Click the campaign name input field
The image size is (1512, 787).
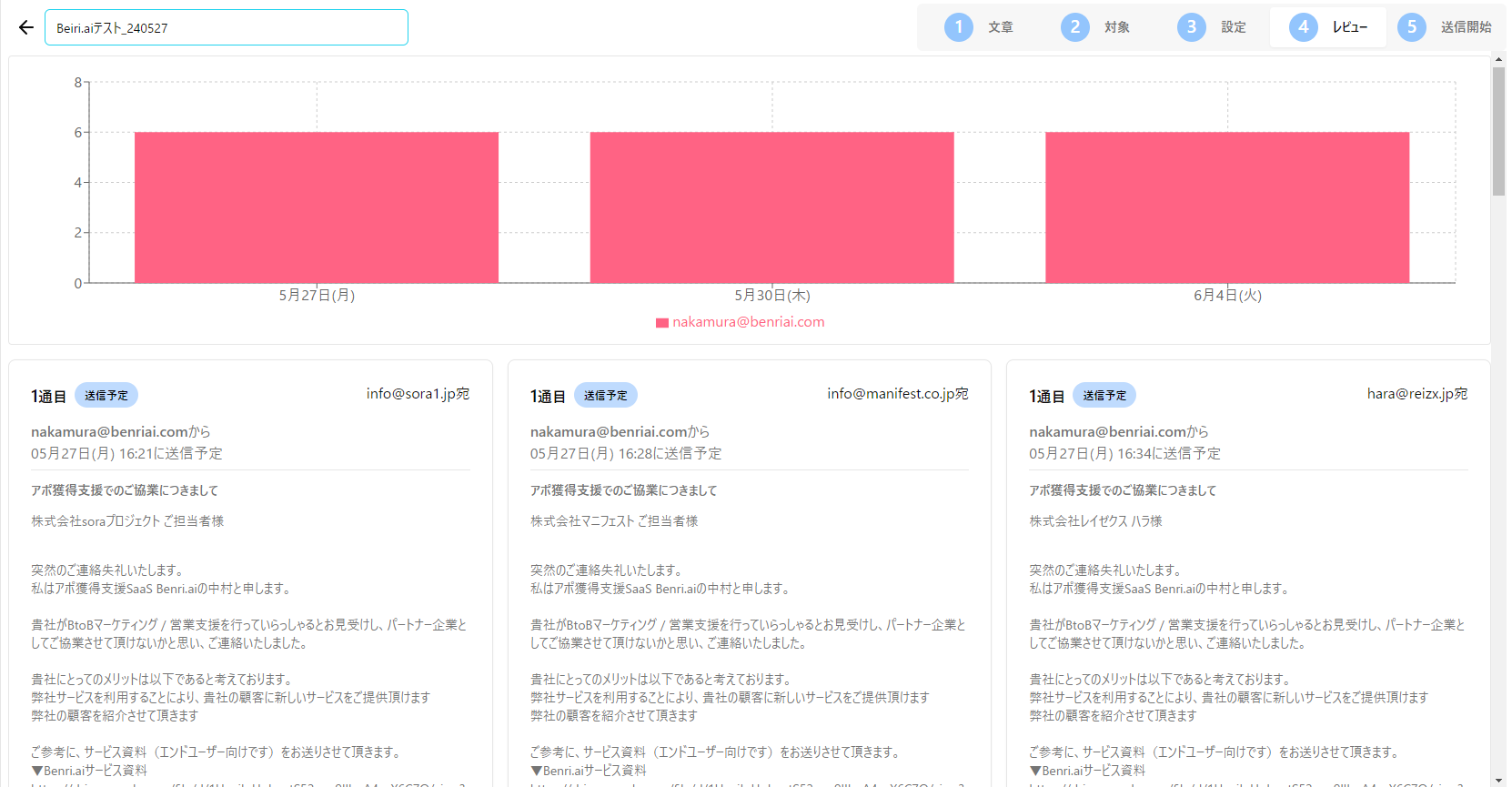coord(226,27)
